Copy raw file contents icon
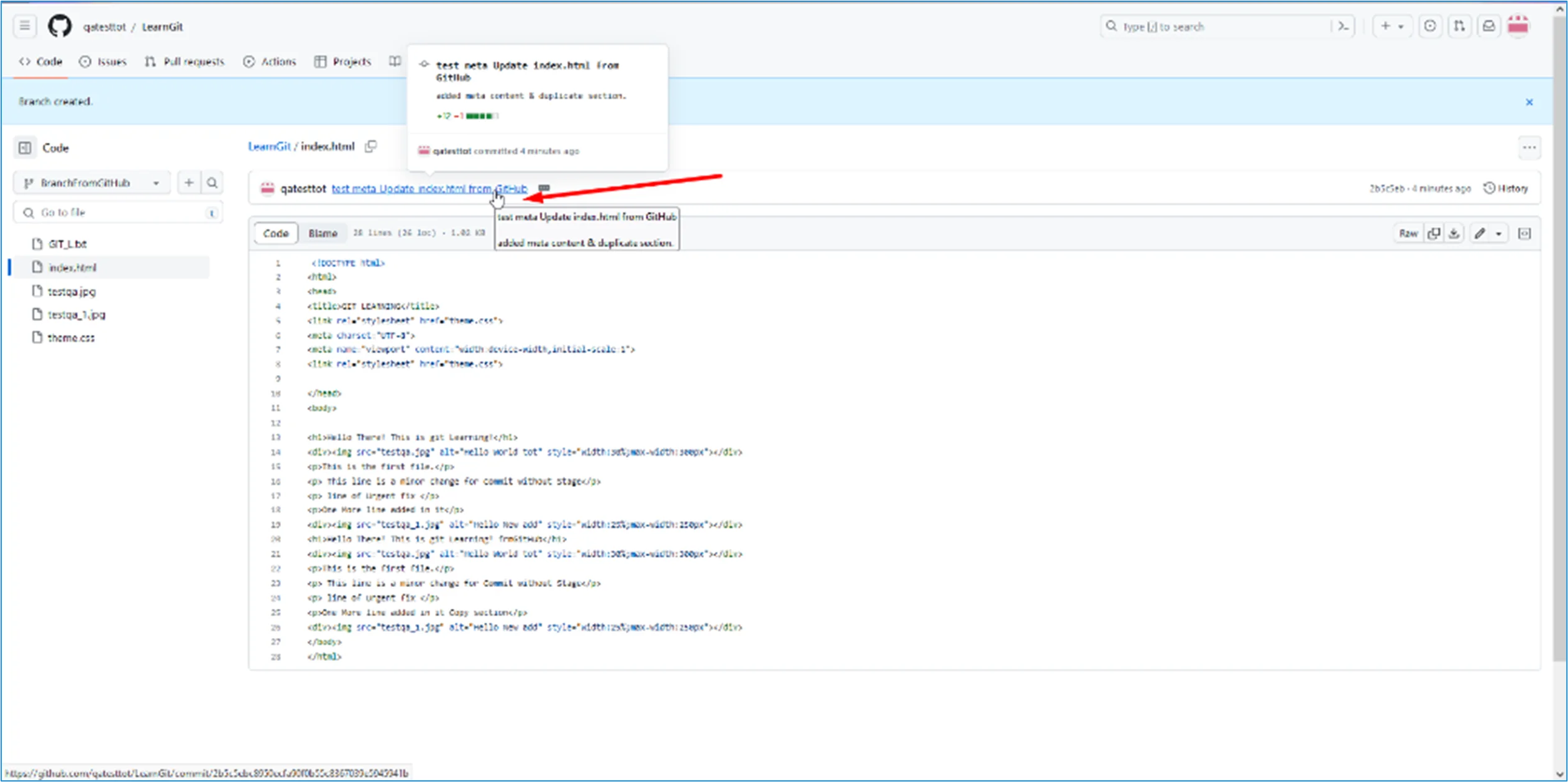 (1434, 234)
